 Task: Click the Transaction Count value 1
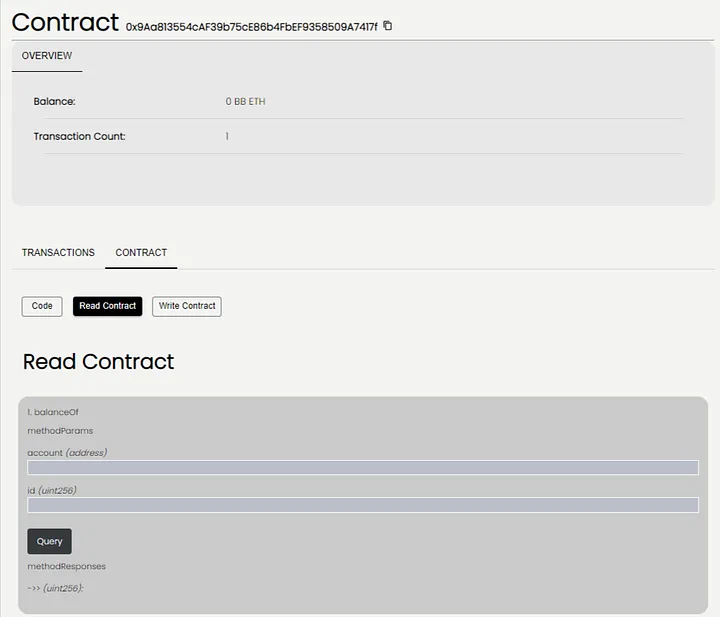coord(227,136)
